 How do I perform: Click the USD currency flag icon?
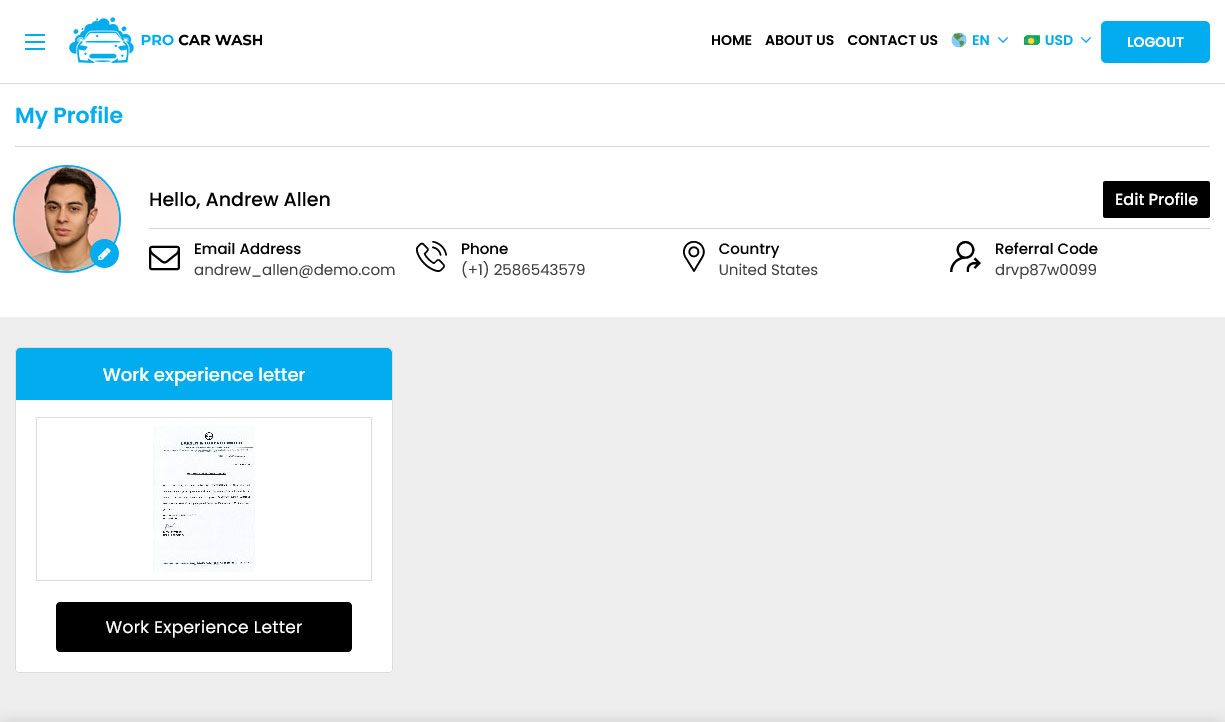[1031, 41]
